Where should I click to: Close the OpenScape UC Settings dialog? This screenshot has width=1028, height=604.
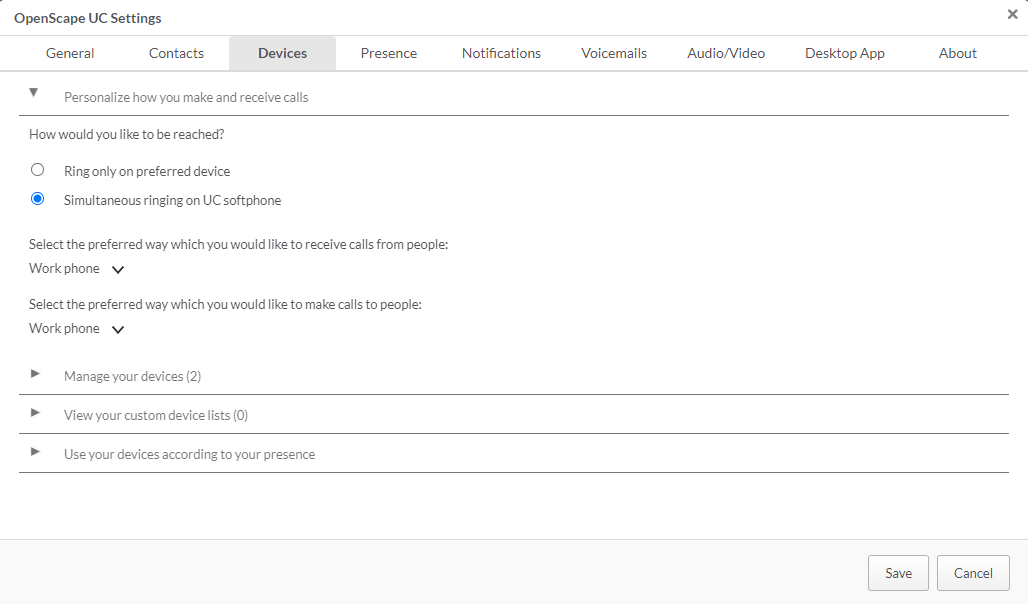(1012, 14)
